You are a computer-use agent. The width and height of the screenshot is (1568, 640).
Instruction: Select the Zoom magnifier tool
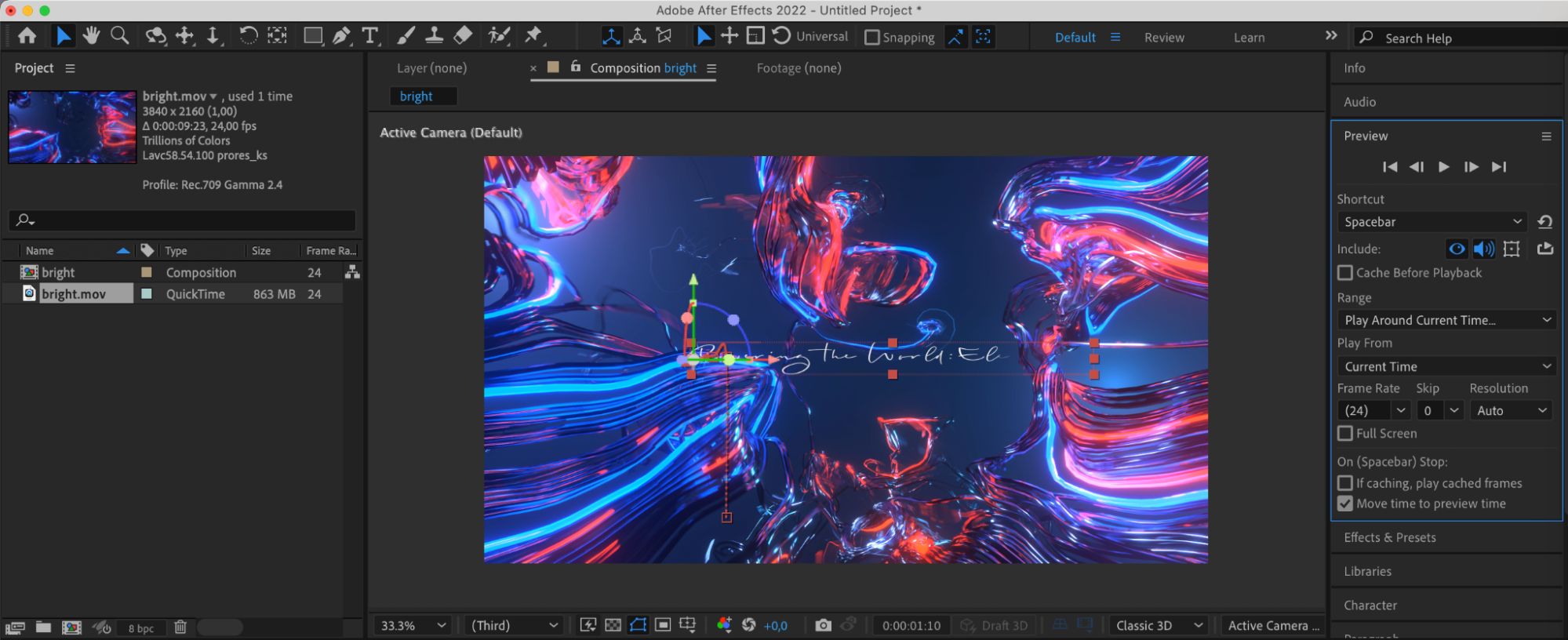pos(119,36)
